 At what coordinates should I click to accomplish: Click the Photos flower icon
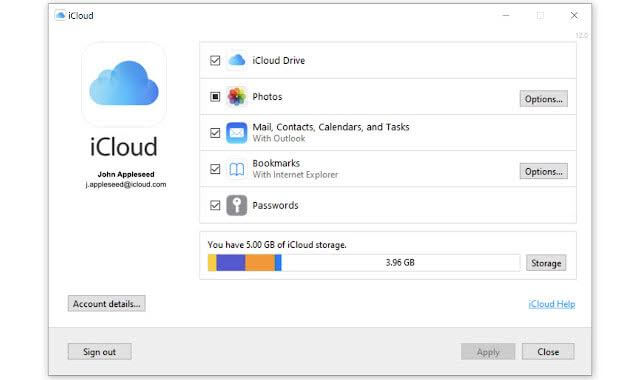point(237,97)
